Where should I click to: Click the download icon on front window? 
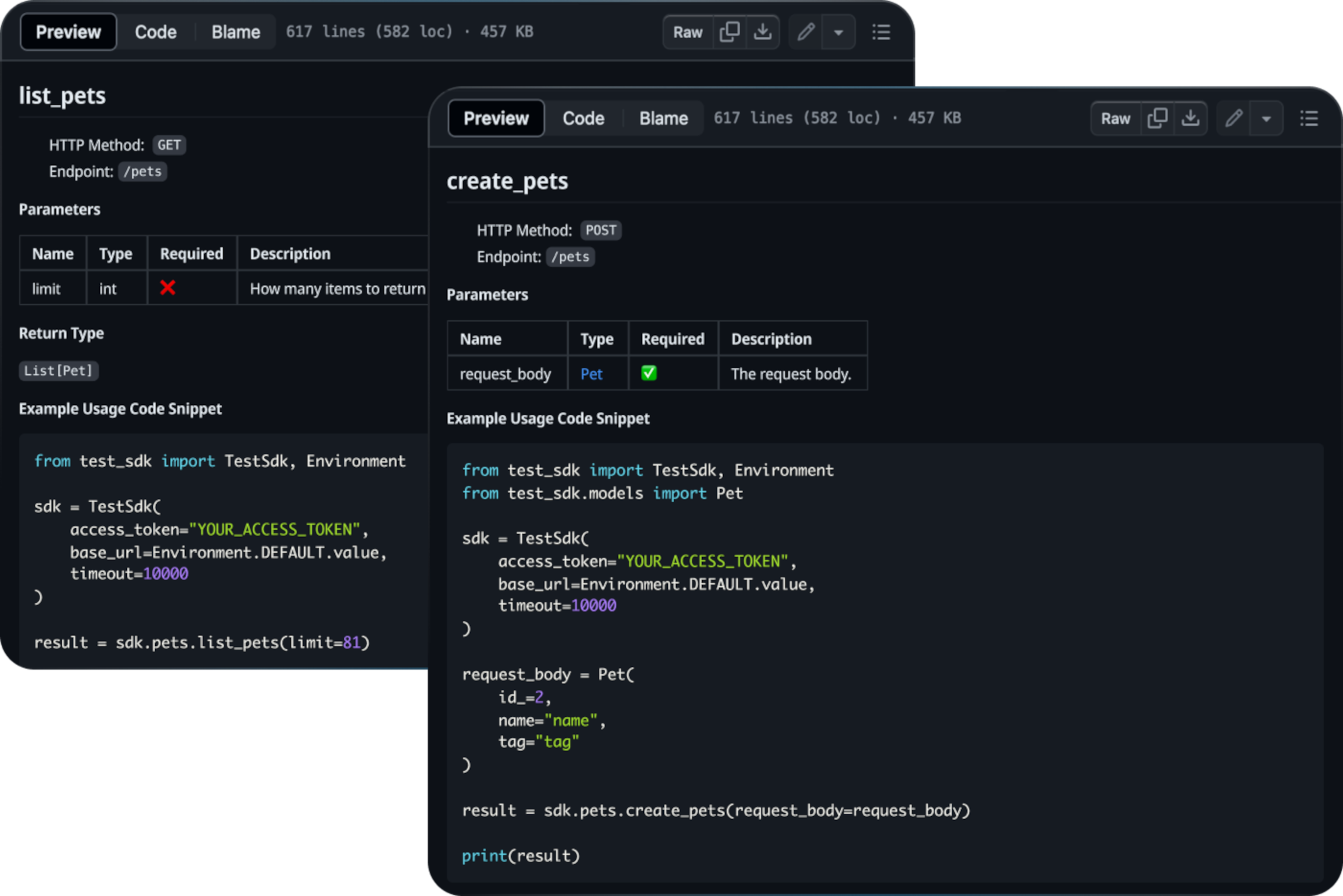coord(1191,118)
